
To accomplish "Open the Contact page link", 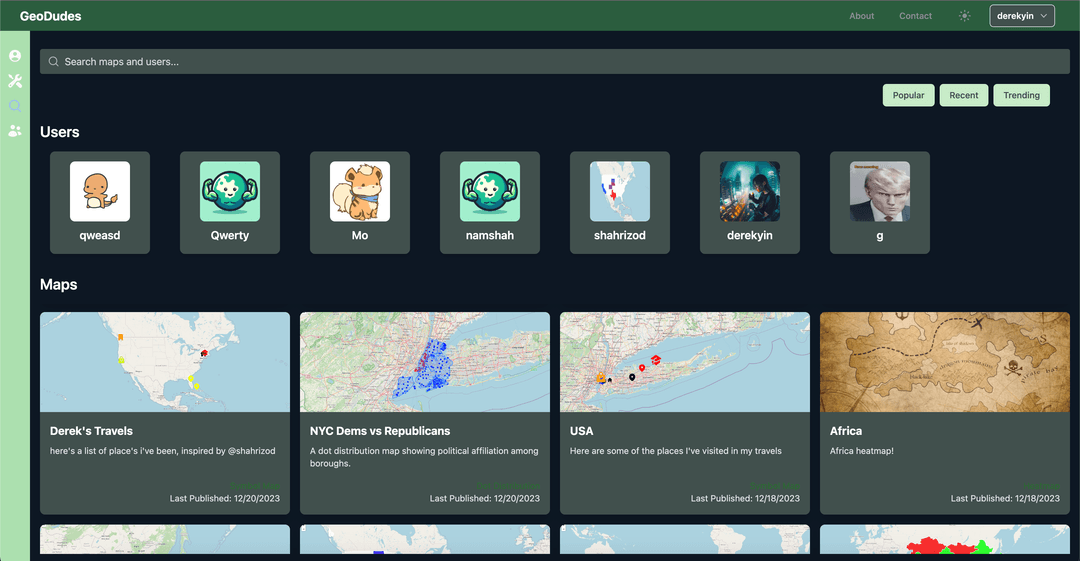I will (x=915, y=16).
